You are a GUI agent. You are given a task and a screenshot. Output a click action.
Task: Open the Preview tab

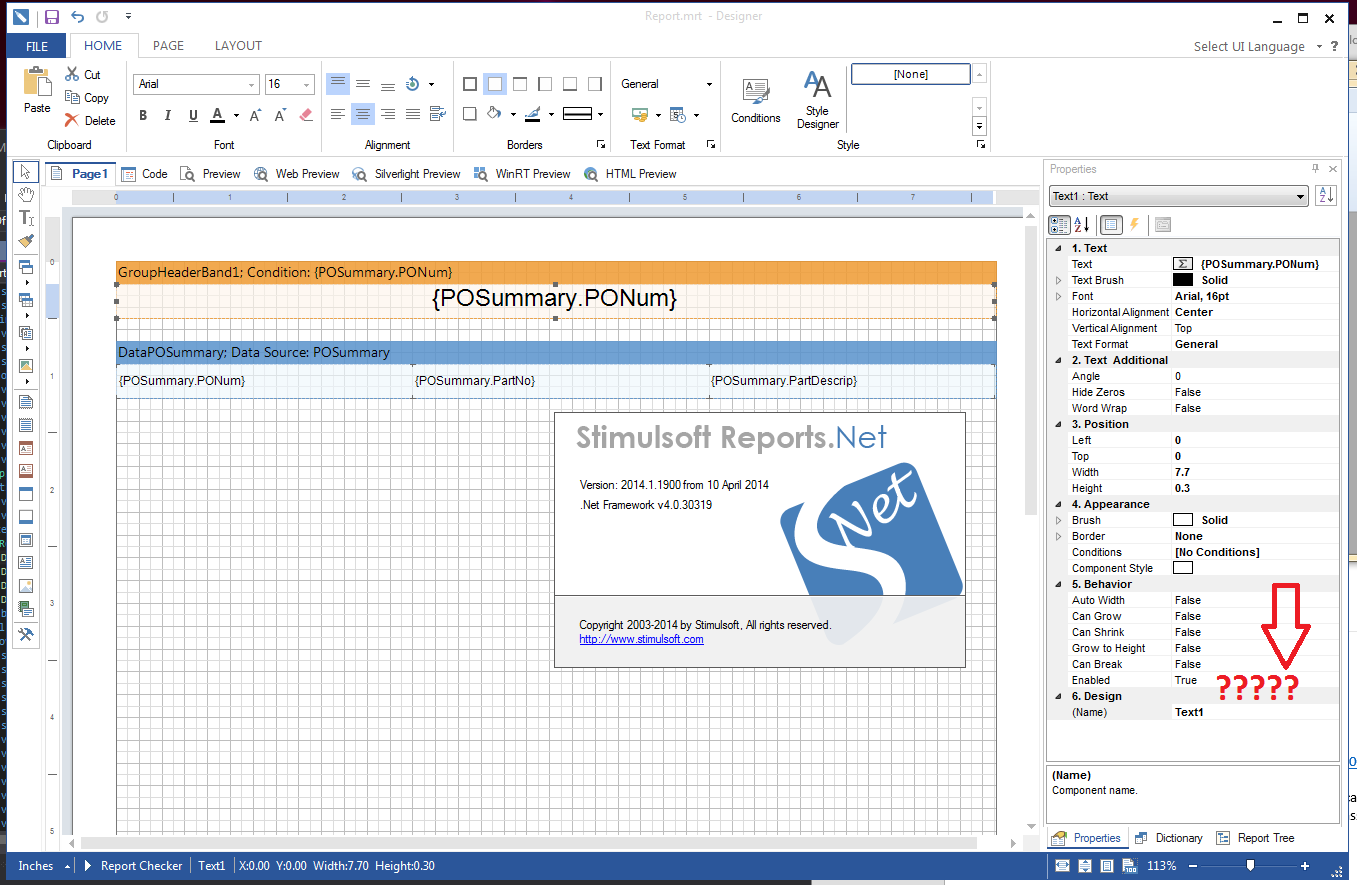click(x=210, y=174)
